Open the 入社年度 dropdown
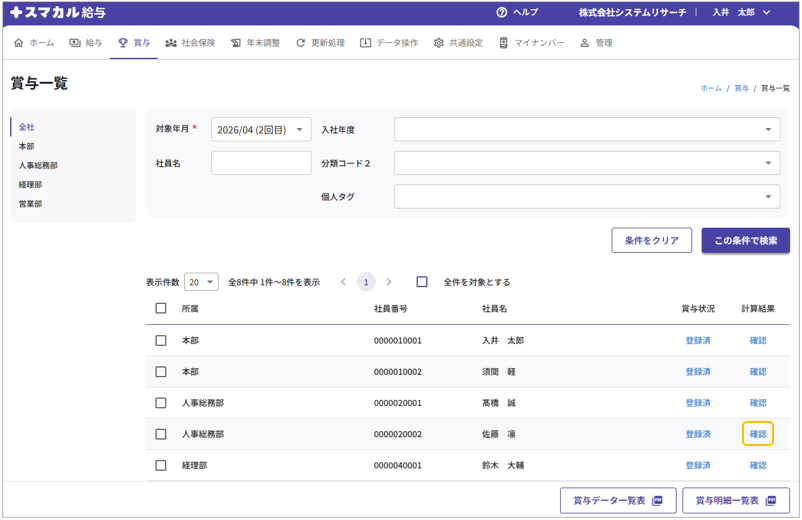Image resolution: width=802 pixels, height=520 pixels. (587, 130)
